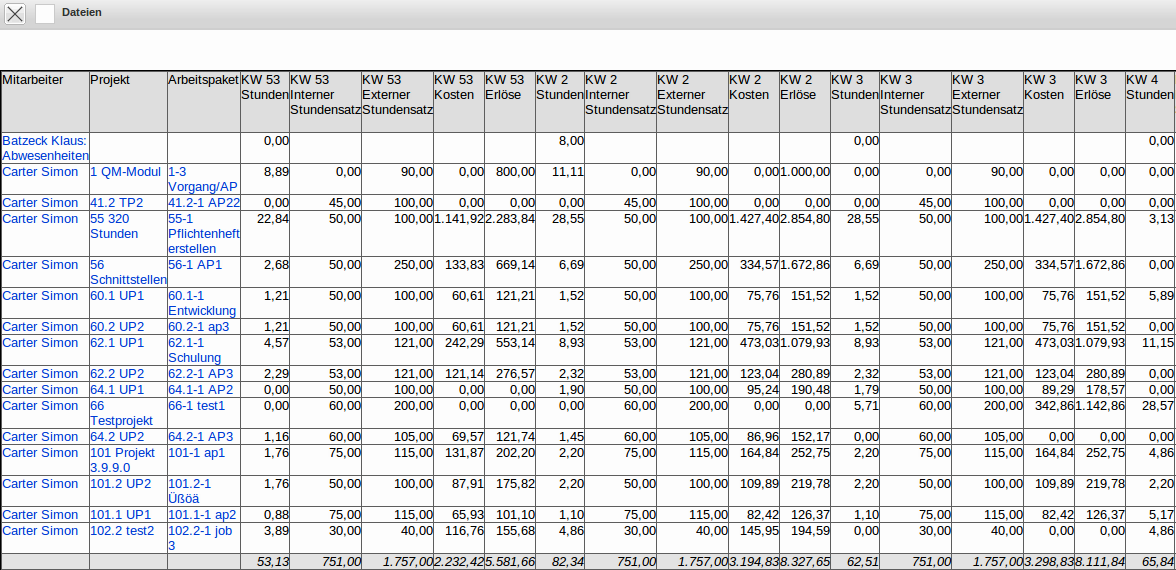This screenshot has height=570, width=1176.
Task: Open project 101 Projekt 3.9.9.0
Action: click(122, 460)
